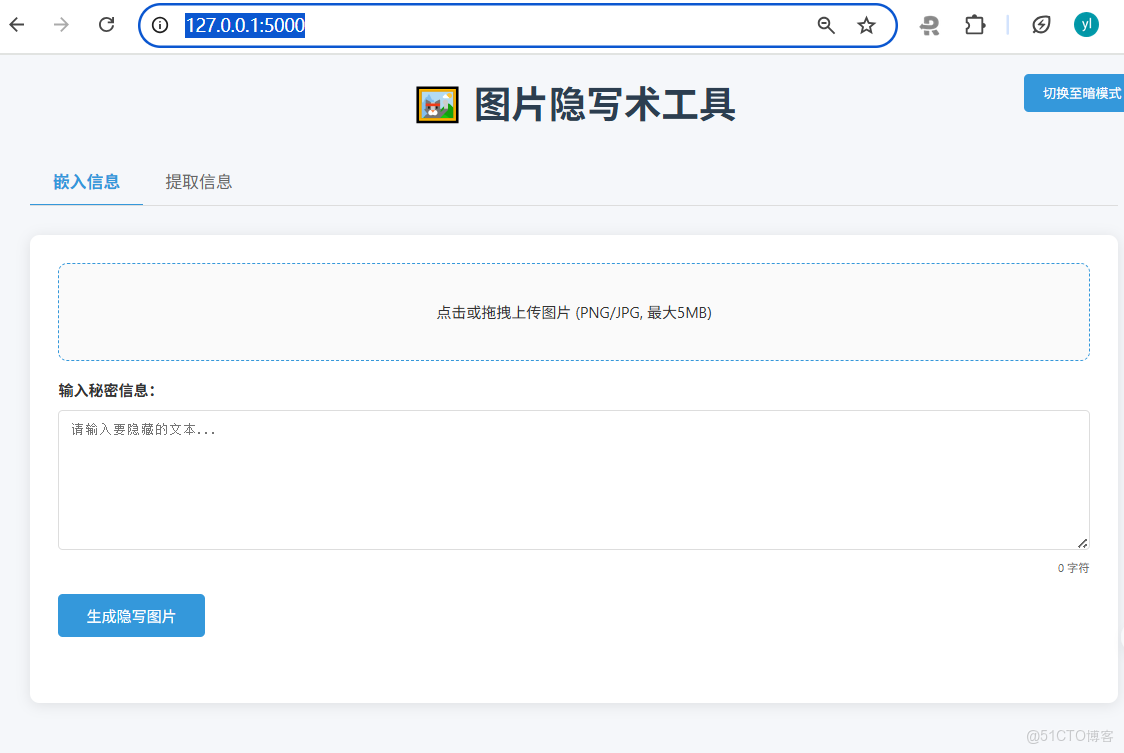1124x753 pixels.
Task: Reload the steganography tool page
Action: [x=106, y=25]
